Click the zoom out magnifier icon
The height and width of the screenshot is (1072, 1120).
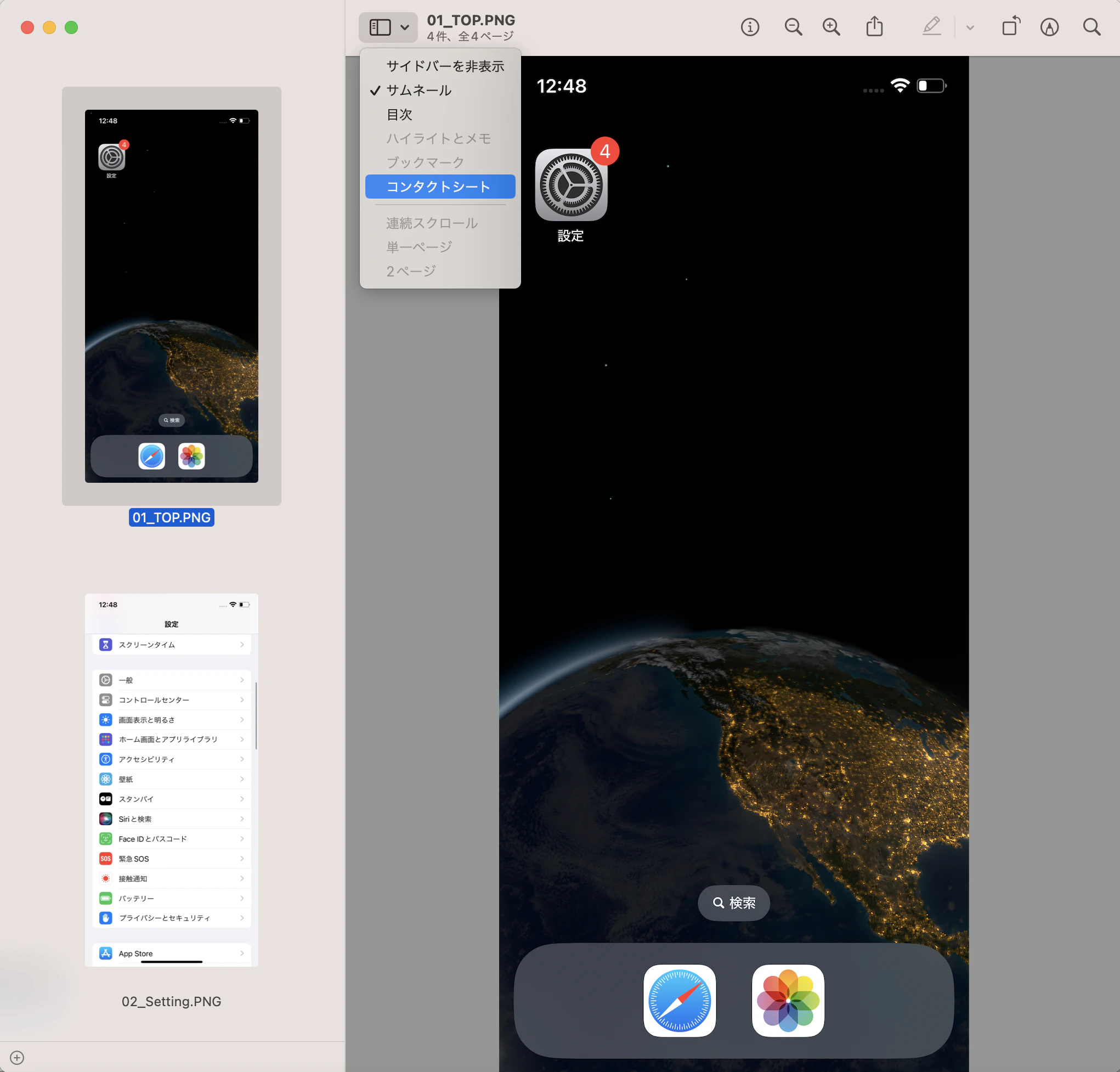click(x=793, y=27)
